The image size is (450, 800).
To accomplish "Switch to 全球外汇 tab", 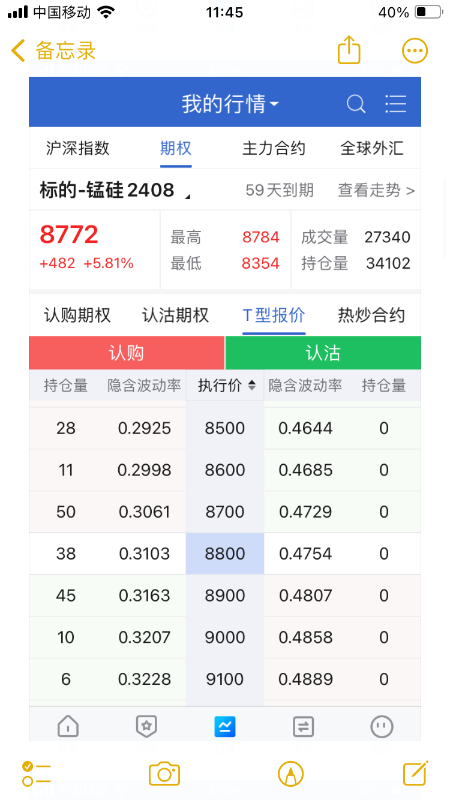I will 371,148.
